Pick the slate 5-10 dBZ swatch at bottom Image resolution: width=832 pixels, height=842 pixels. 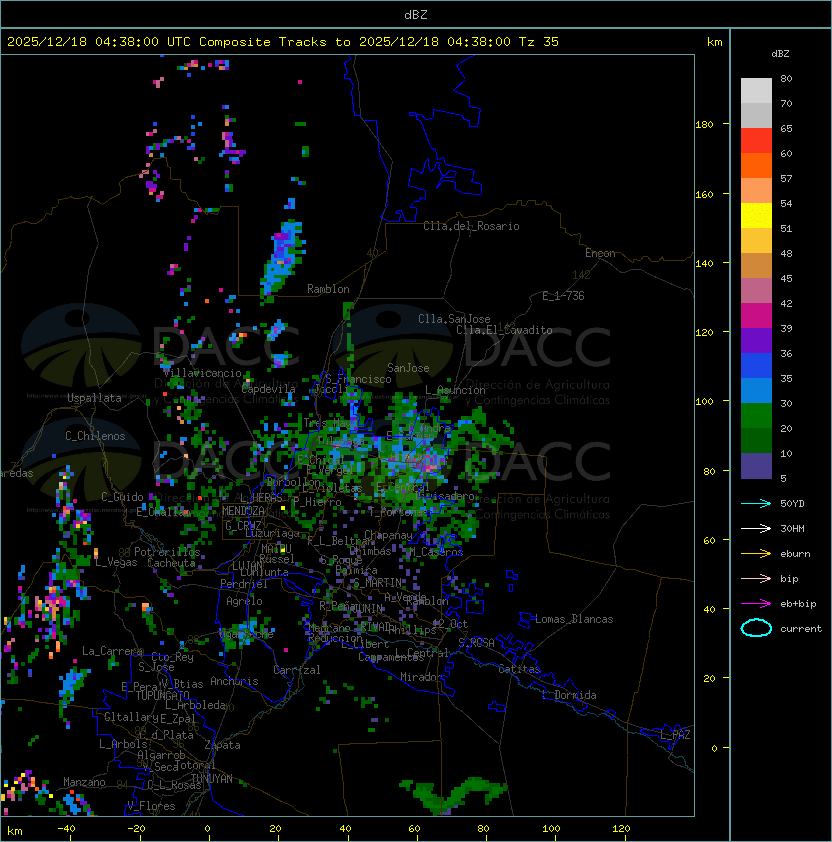tap(756, 466)
